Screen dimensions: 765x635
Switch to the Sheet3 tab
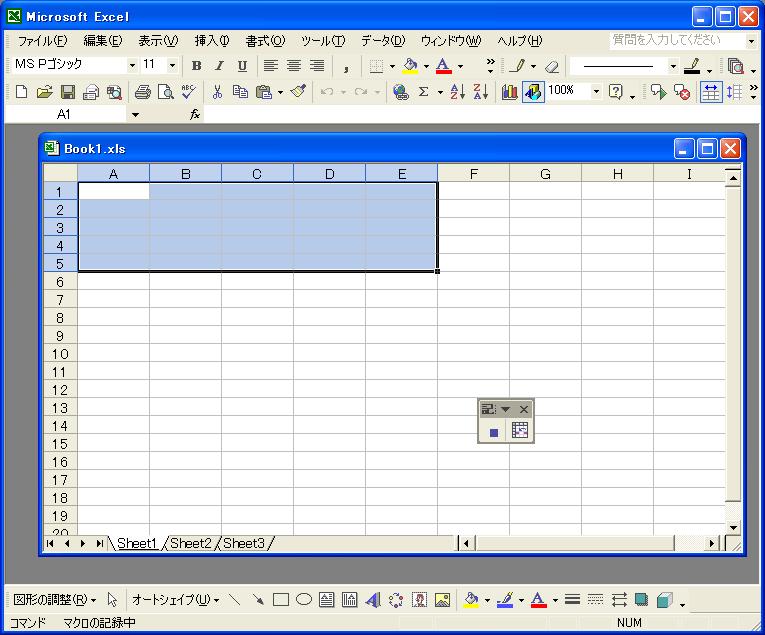244,543
